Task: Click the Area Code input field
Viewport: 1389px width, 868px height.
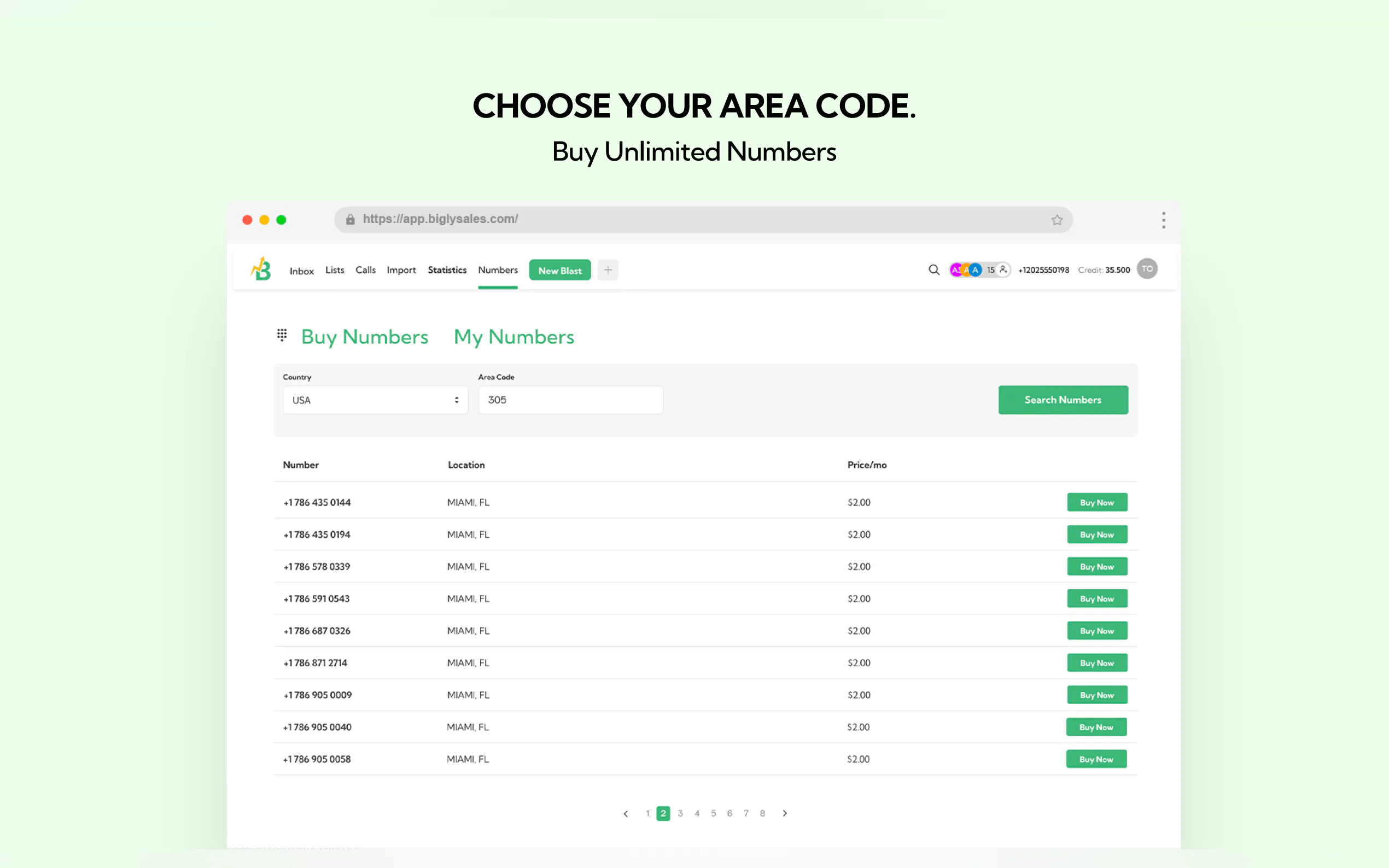Action: (x=570, y=400)
